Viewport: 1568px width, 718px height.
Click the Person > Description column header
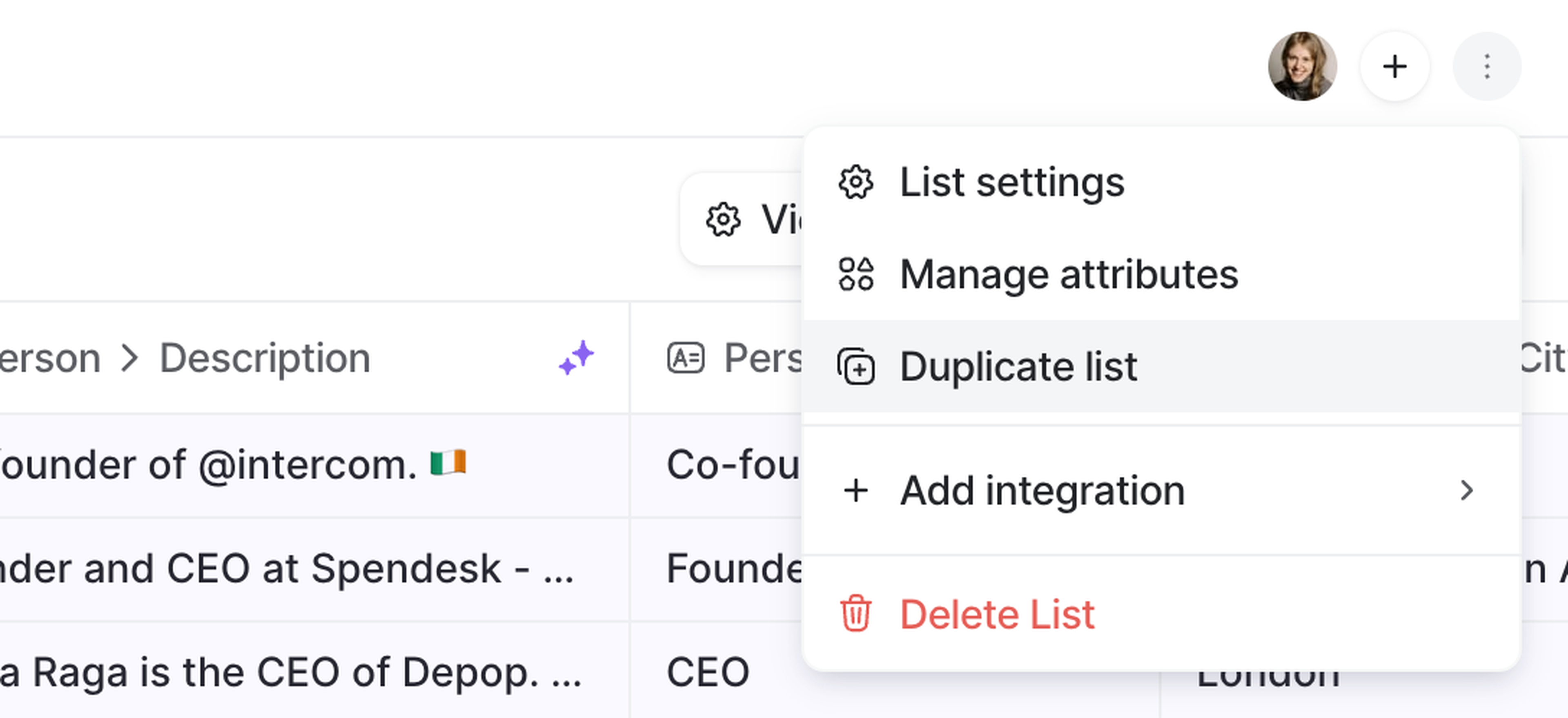click(243, 357)
